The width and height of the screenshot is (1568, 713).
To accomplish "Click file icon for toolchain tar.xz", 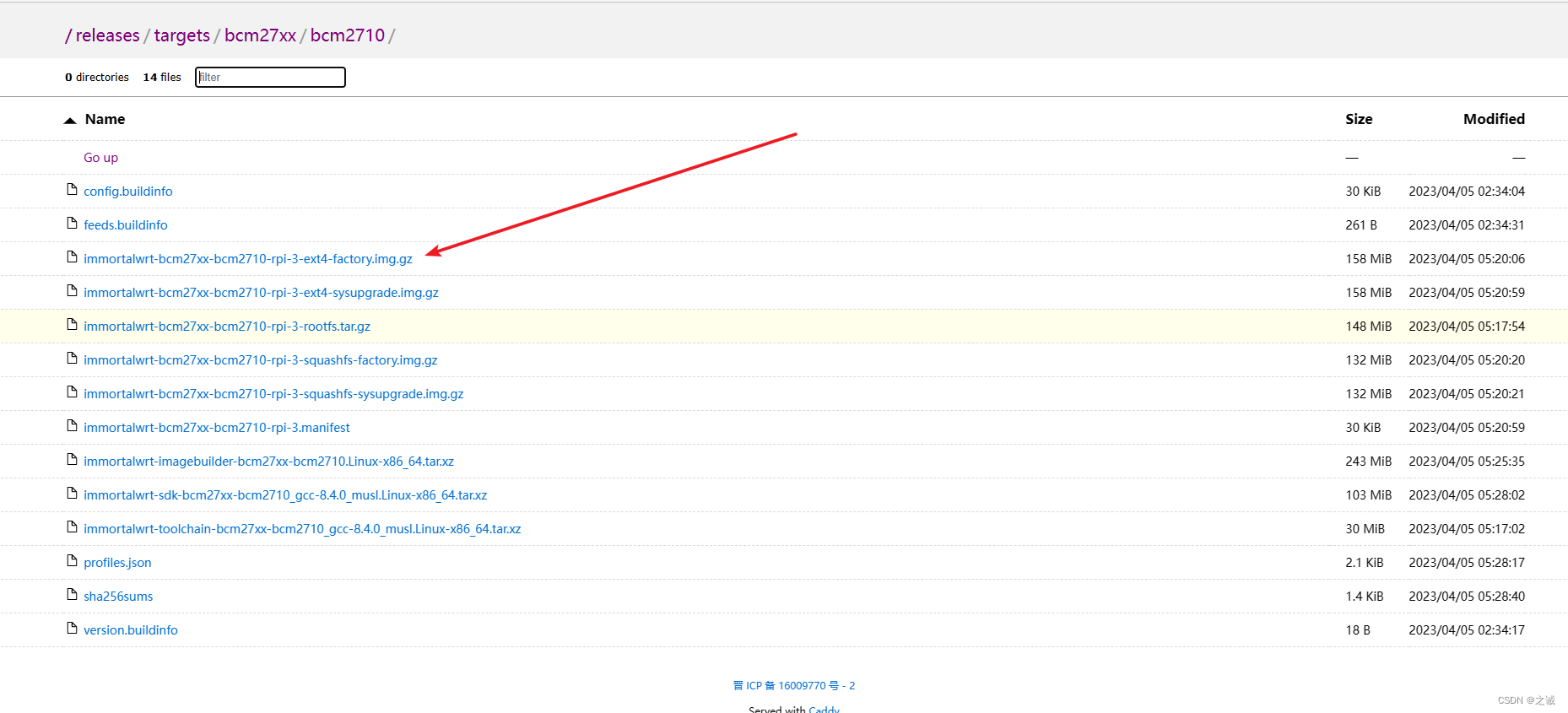I will coord(72,527).
